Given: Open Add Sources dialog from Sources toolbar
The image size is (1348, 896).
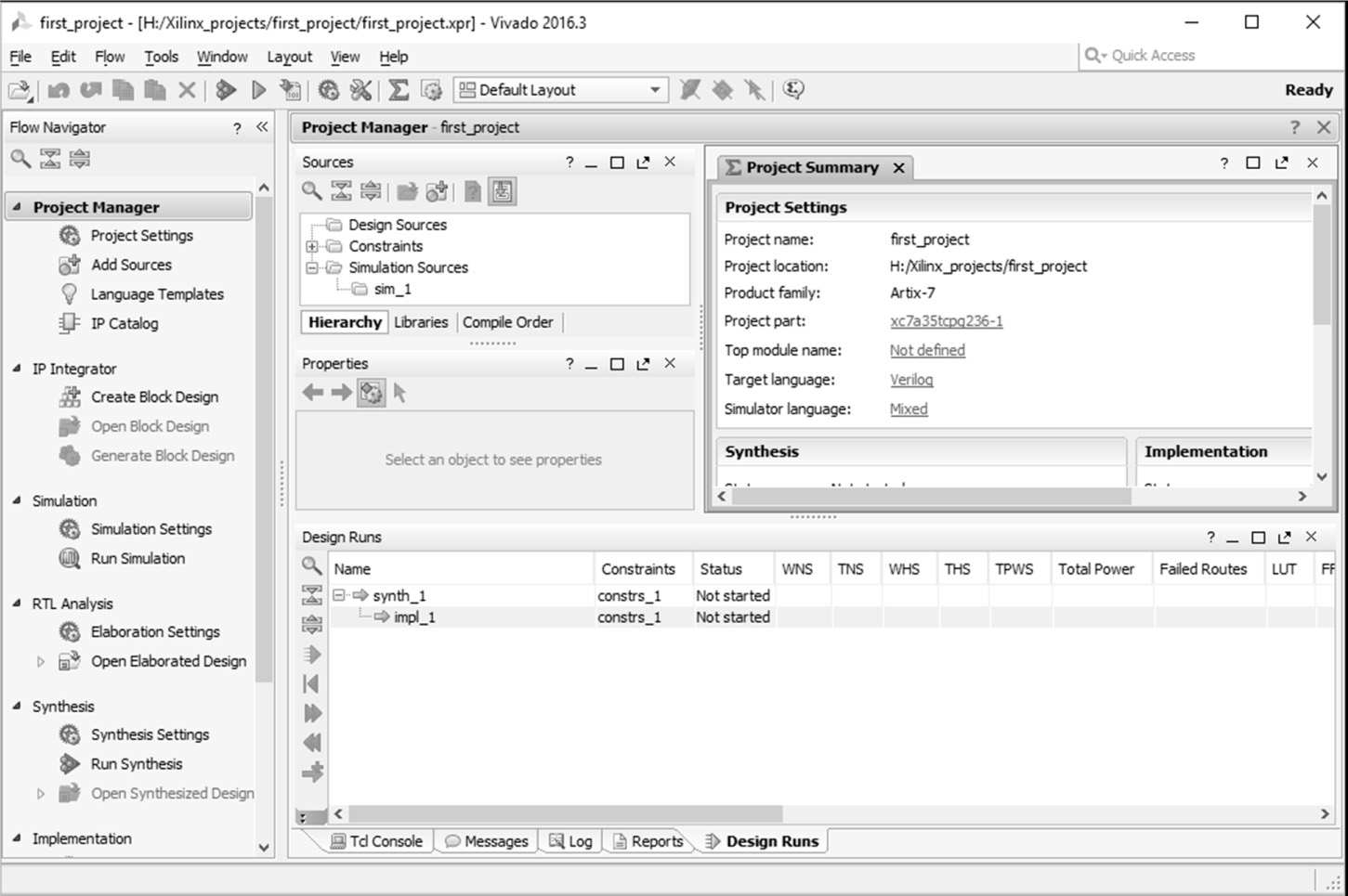Looking at the screenshot, I should pos(437,191).
